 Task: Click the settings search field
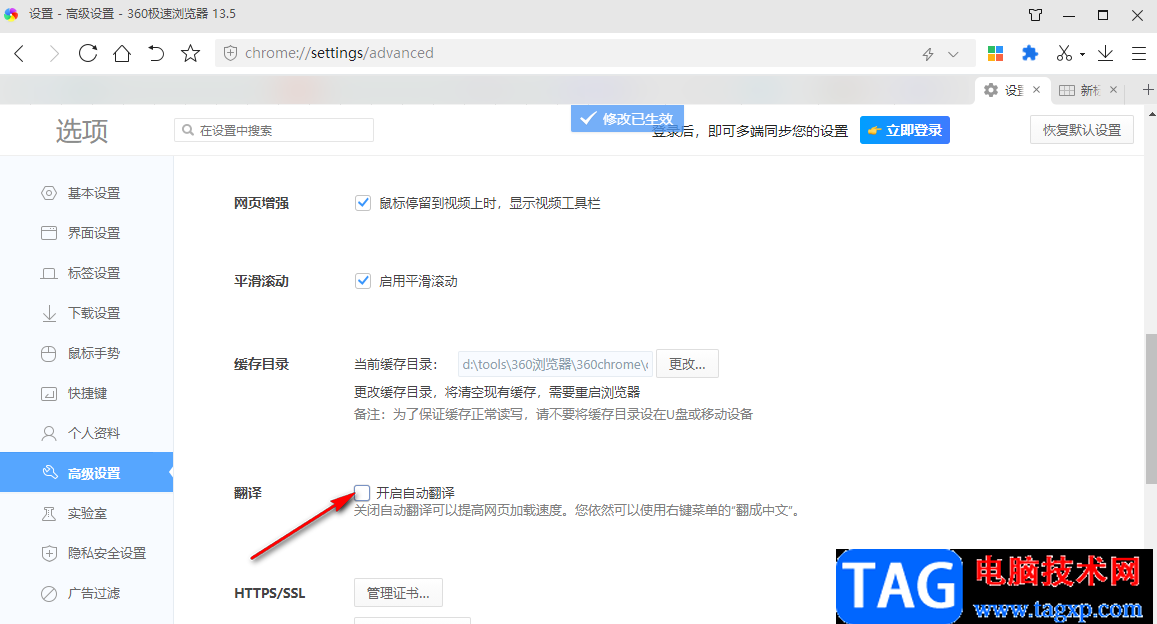[274, 130]
